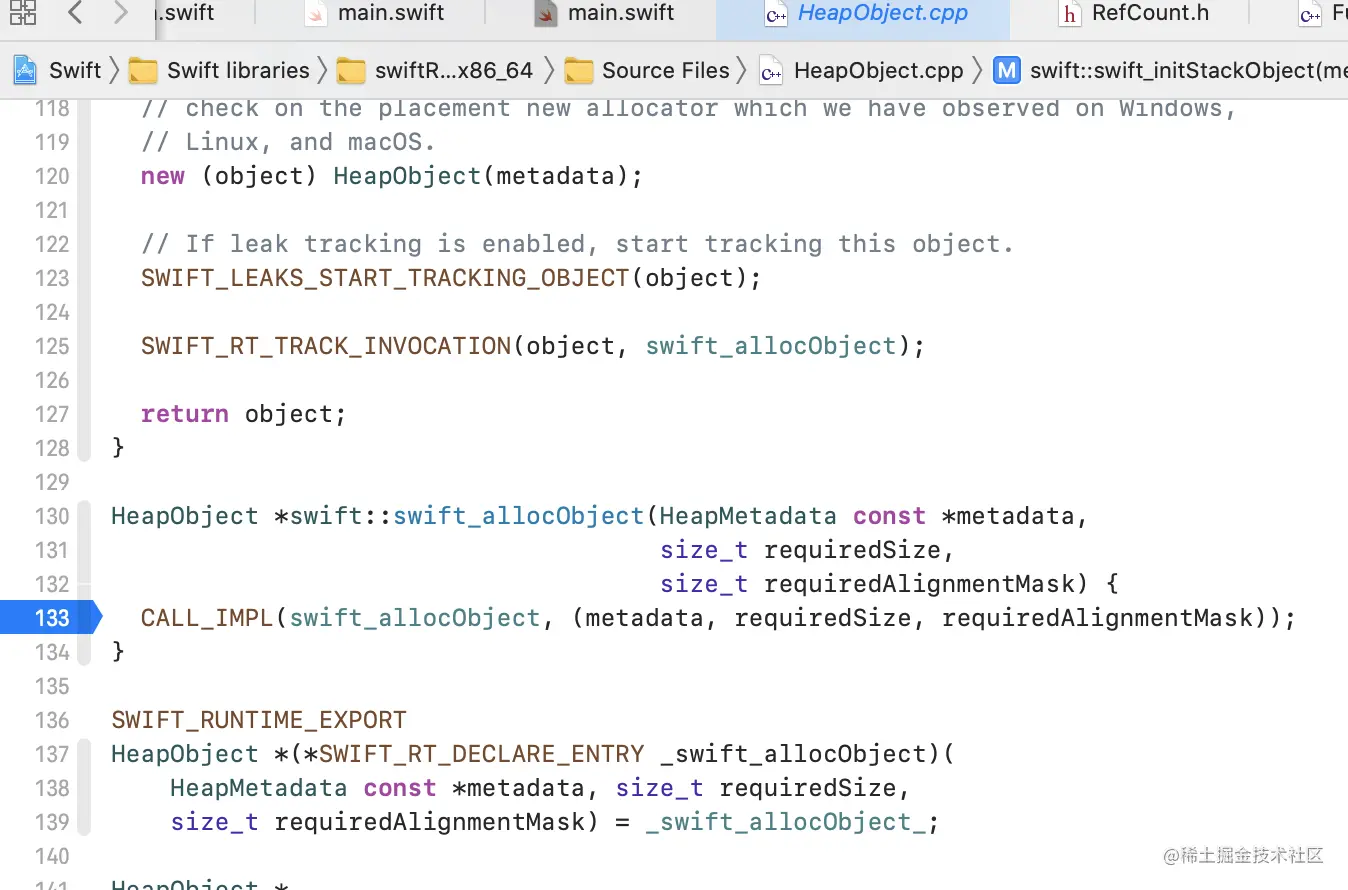The height and width of the screenshot is (890, 1348).
Task: Select the second main.swift tab
Action: tap(621, 13)
